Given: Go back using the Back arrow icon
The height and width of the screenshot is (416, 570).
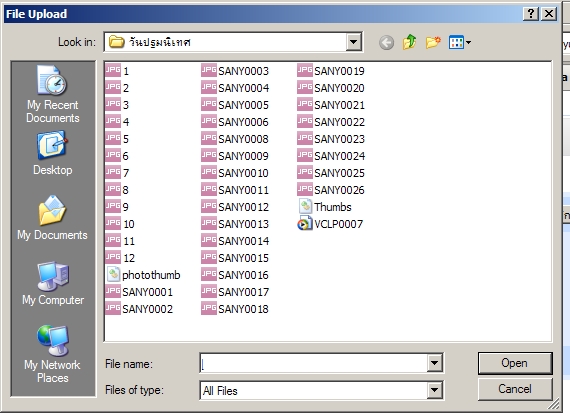Looking at the screenshot, I should pyautogui.click(x=386, y=43).
